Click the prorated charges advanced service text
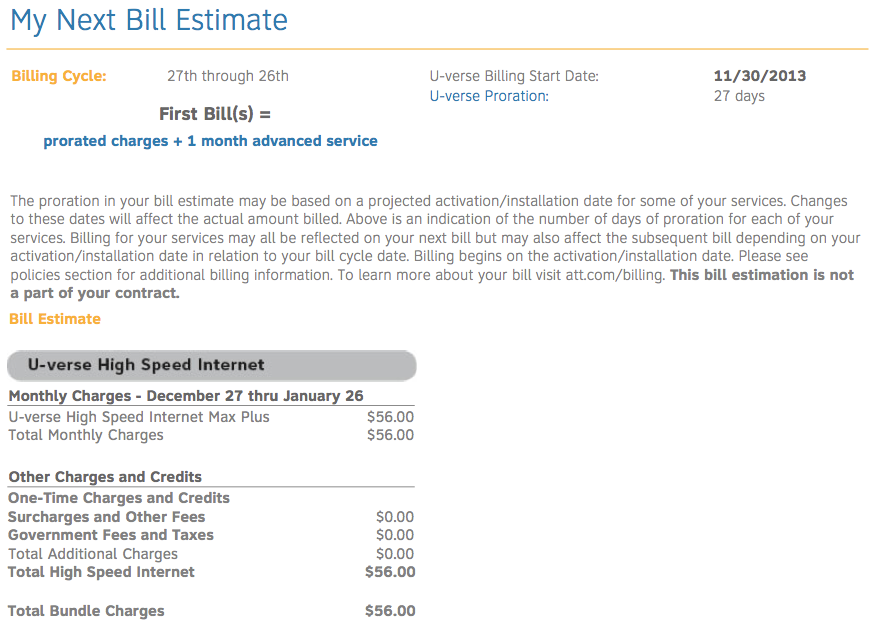 click(211, 141)
